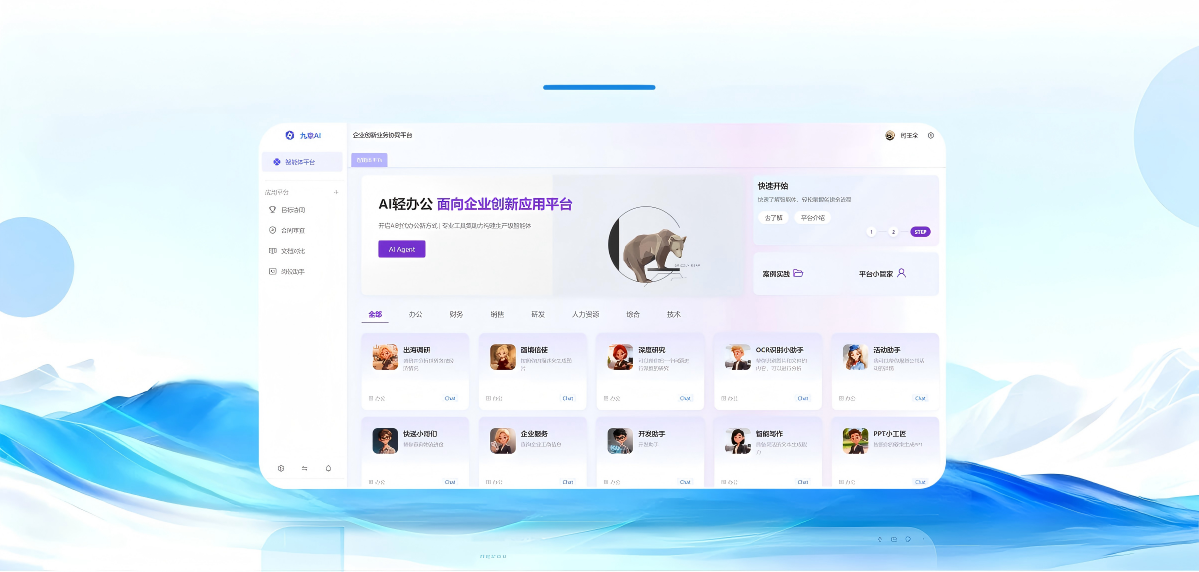1199x572 pixels.
Task: Open the highlighted sidebar platform entry icon
Action: coord(277,162)
